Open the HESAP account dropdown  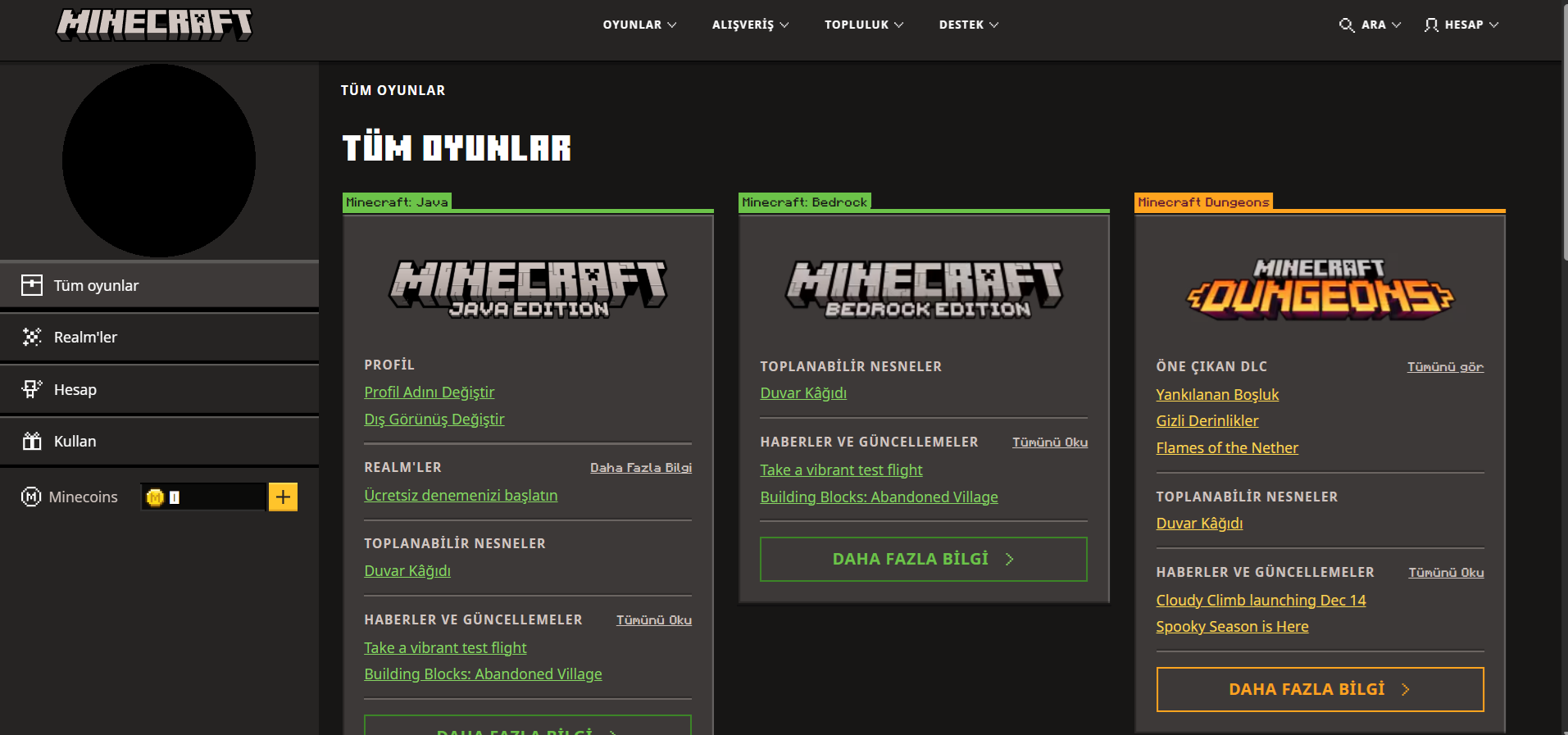(1461, 25)
